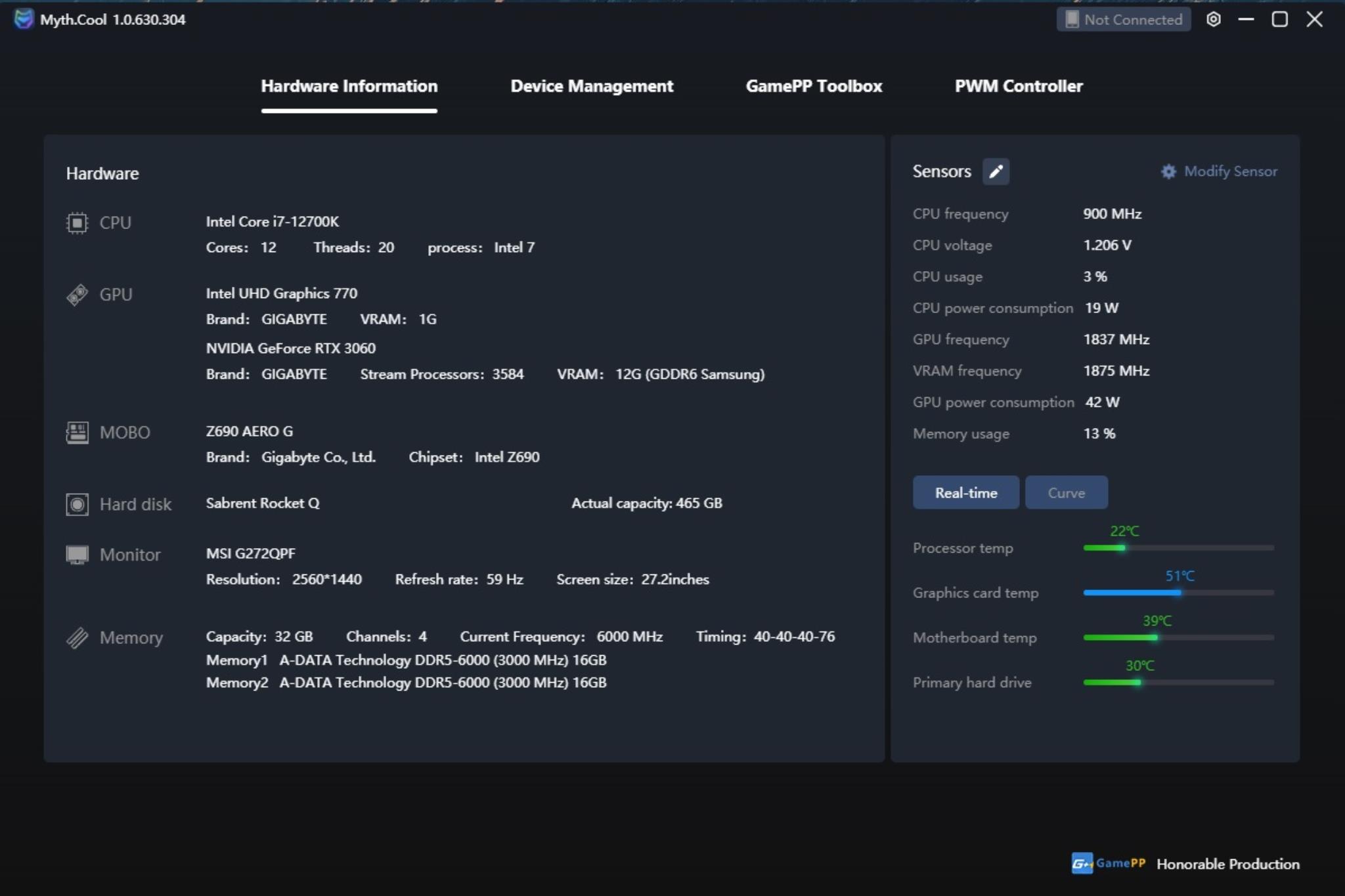Click the Modify Sensor gear icon
This screenshot has height=896, width=1345.
[1168, 172]
